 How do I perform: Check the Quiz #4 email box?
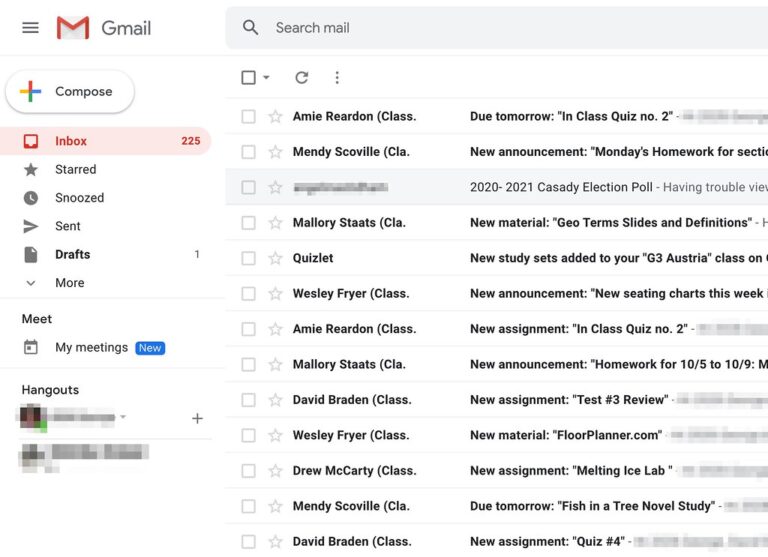[x=248, y=541]
